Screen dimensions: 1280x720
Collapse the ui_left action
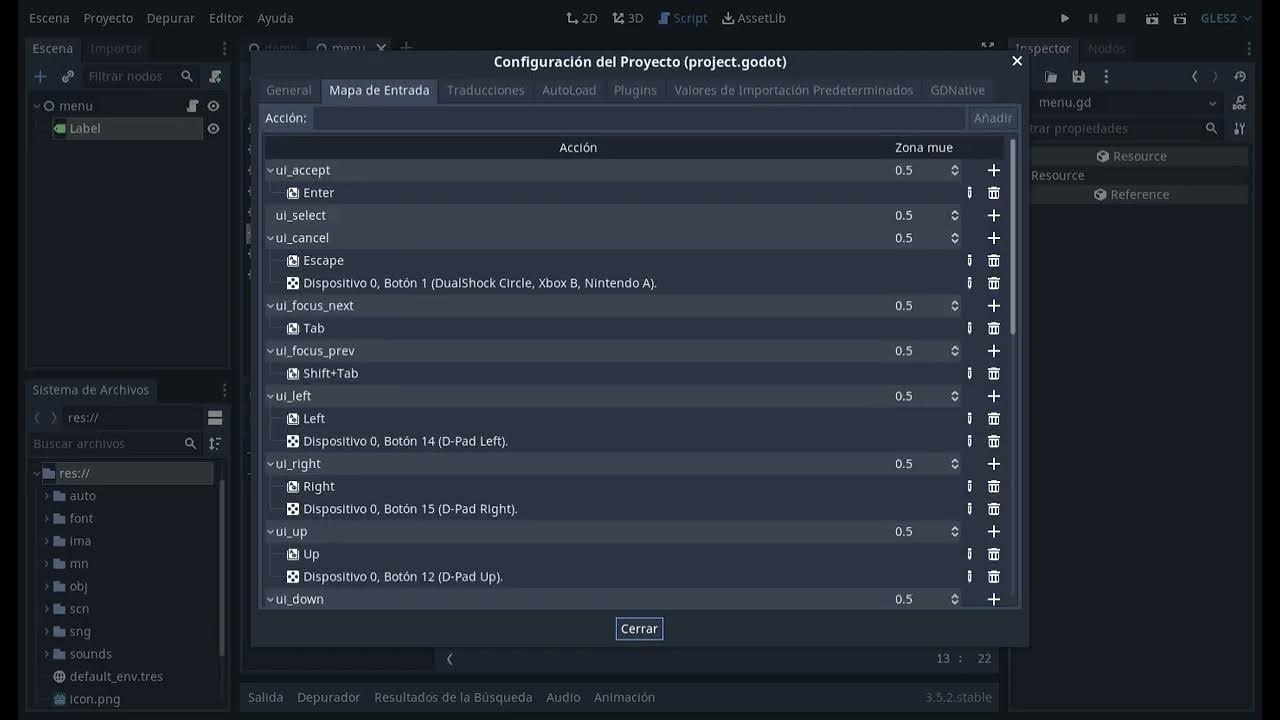pos(270,396)
